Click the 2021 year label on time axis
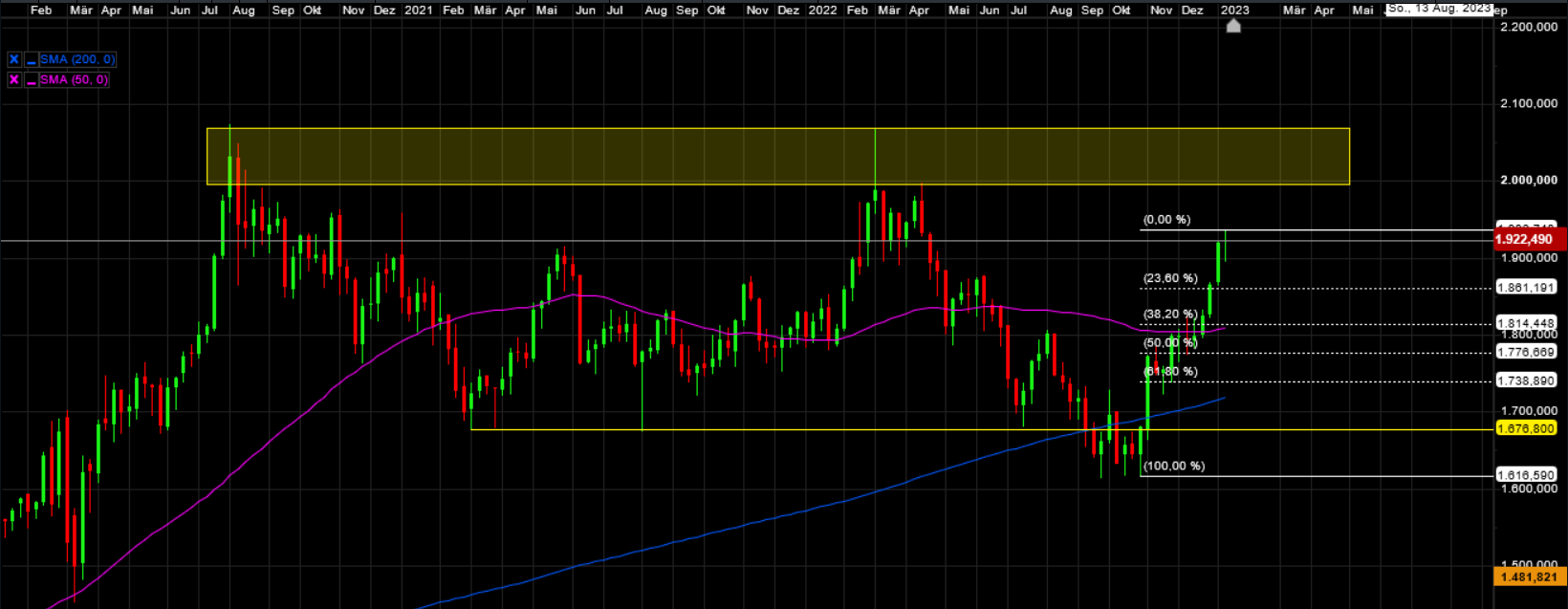The height and width of the screenshot is (609, 1568). coord(419,11)
